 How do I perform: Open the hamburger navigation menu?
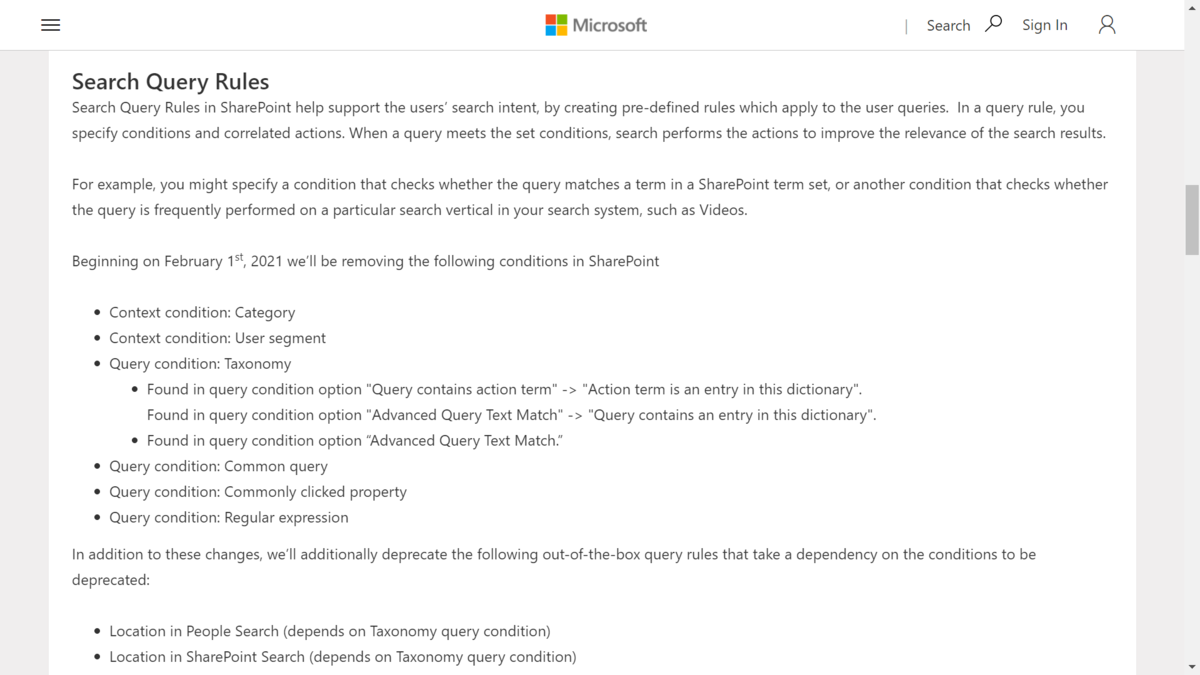51,25
